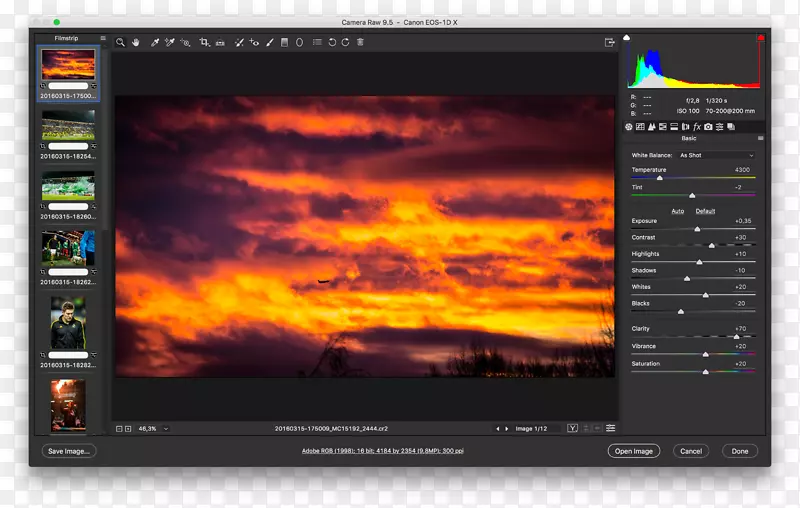Click the trash icon to mark for deletion
Image resolution: width=800 pixels, height=508 pixels.
pyautogui.click(x=360, y=42)
